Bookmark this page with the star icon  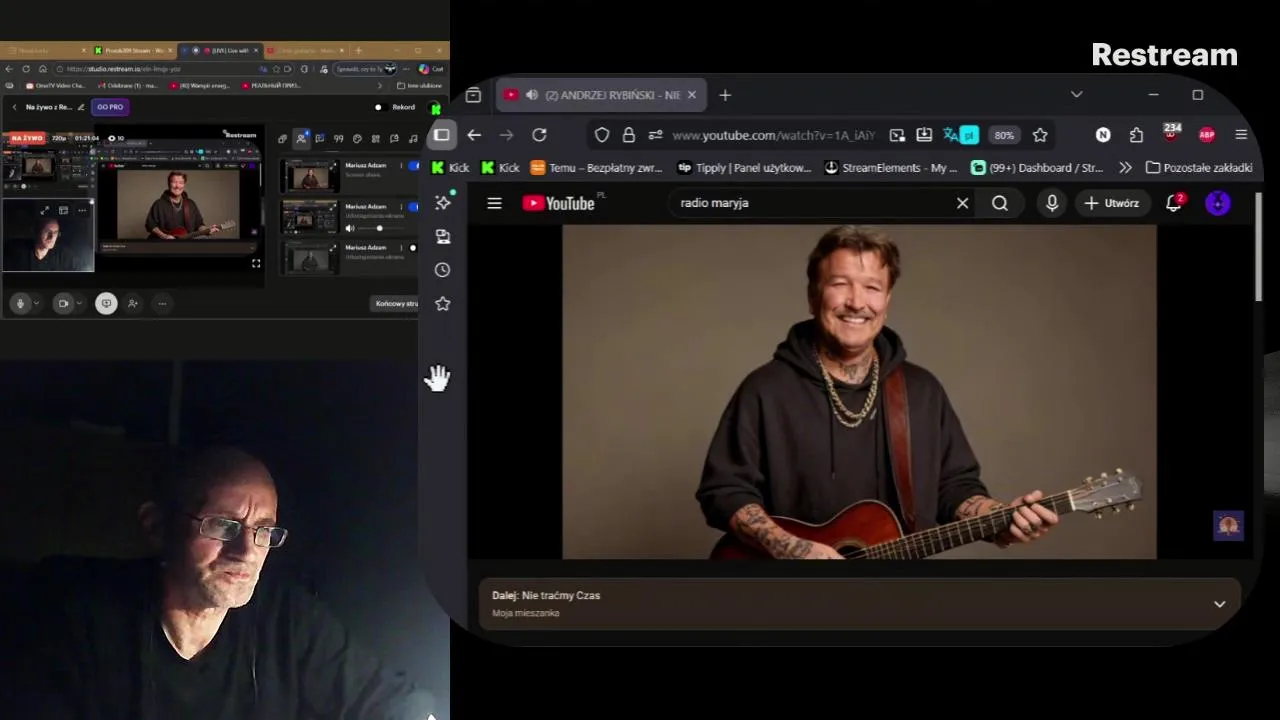[x=1040, y=135]
